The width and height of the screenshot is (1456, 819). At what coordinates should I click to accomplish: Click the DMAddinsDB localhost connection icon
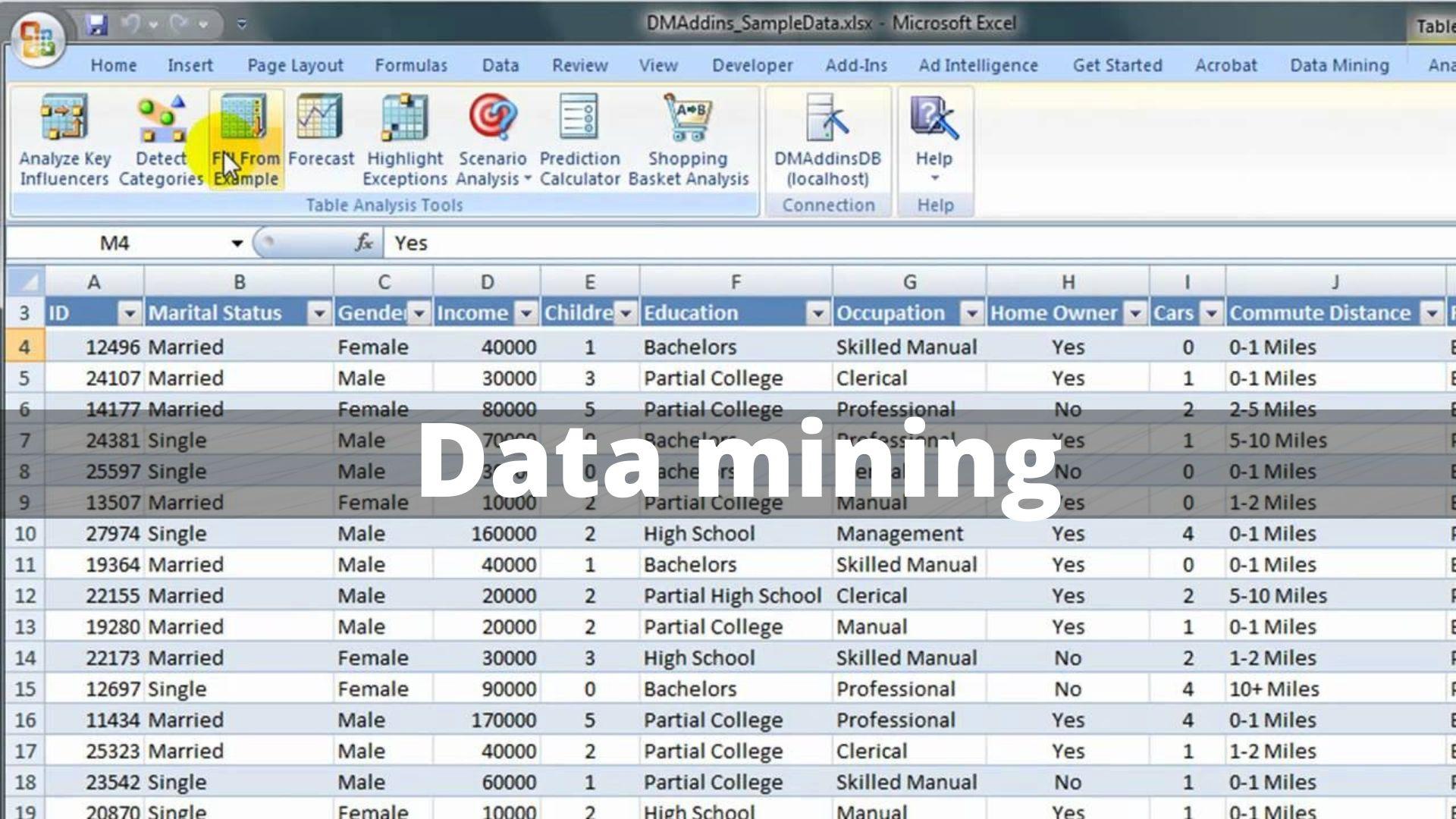(x=827, y=136)
